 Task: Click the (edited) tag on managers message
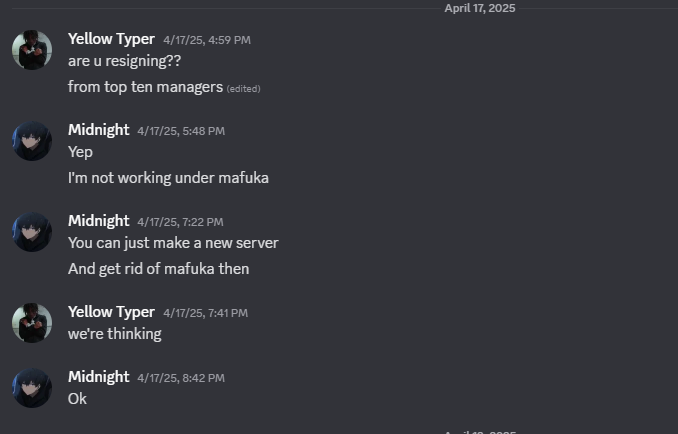point(243,89)
